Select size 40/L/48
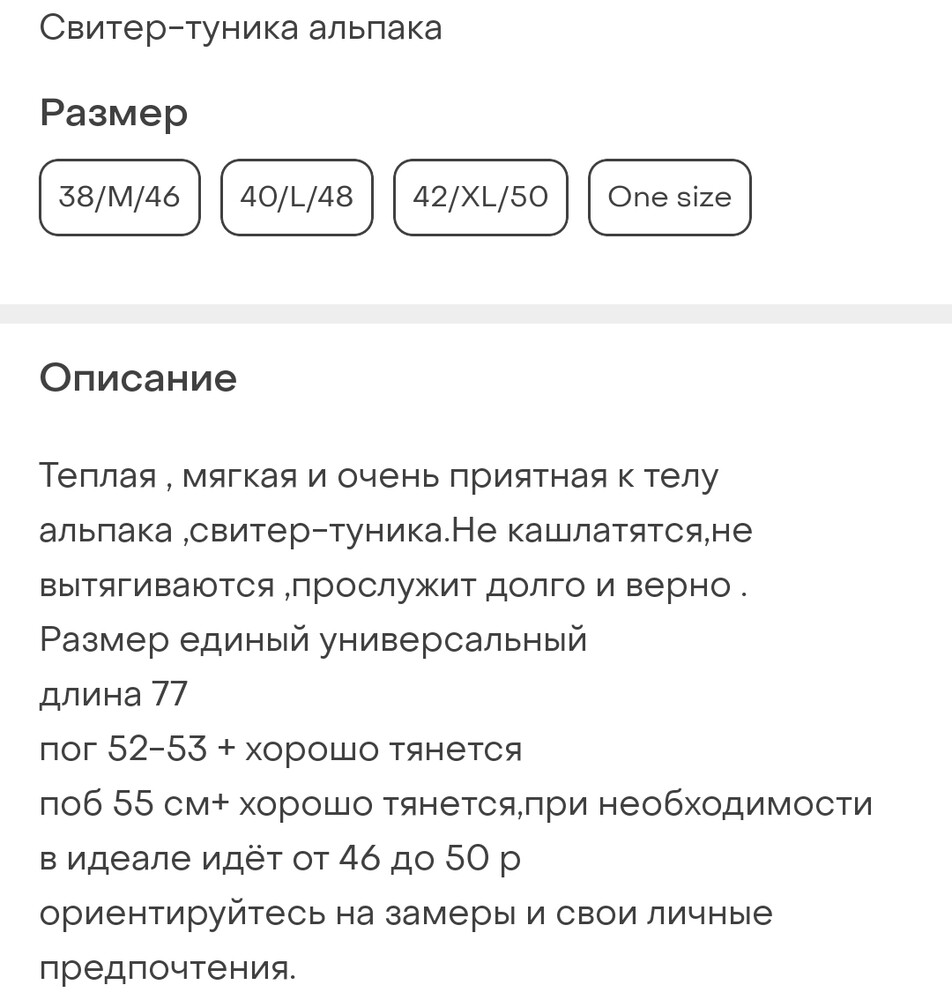The height and width of the screenshot is (1000, 952). pyautogui.click(x=297, y=197)
